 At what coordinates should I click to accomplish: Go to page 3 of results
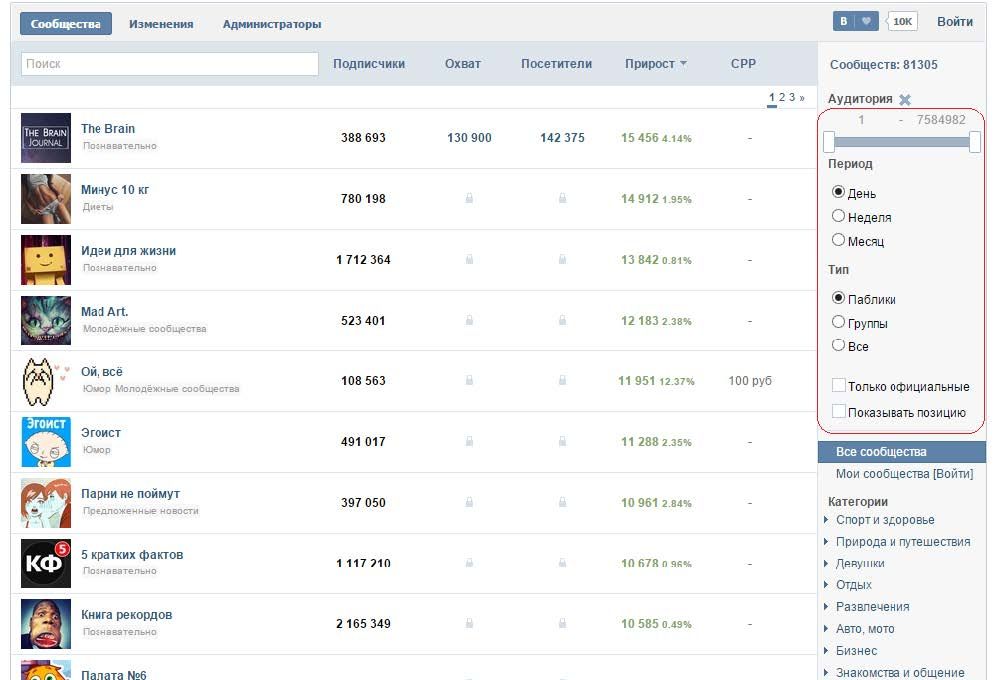point(792,97)
